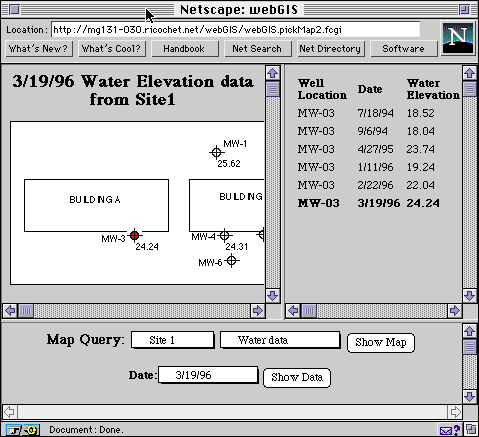Click the Netscape N logo icon
Screen dimensions: 479x437
tap(458, 38)
